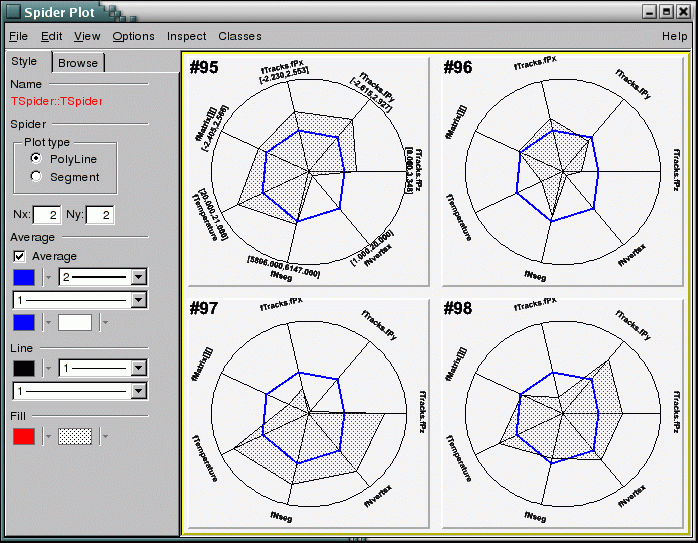
Task: Open the File menu
Action: (x=18, y=36)
